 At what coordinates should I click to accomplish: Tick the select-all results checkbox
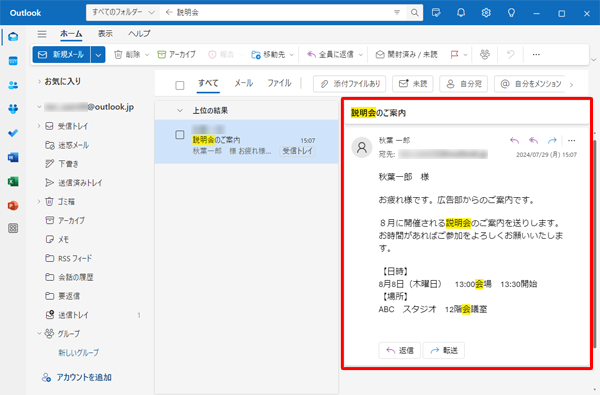[x=180, y=85]
